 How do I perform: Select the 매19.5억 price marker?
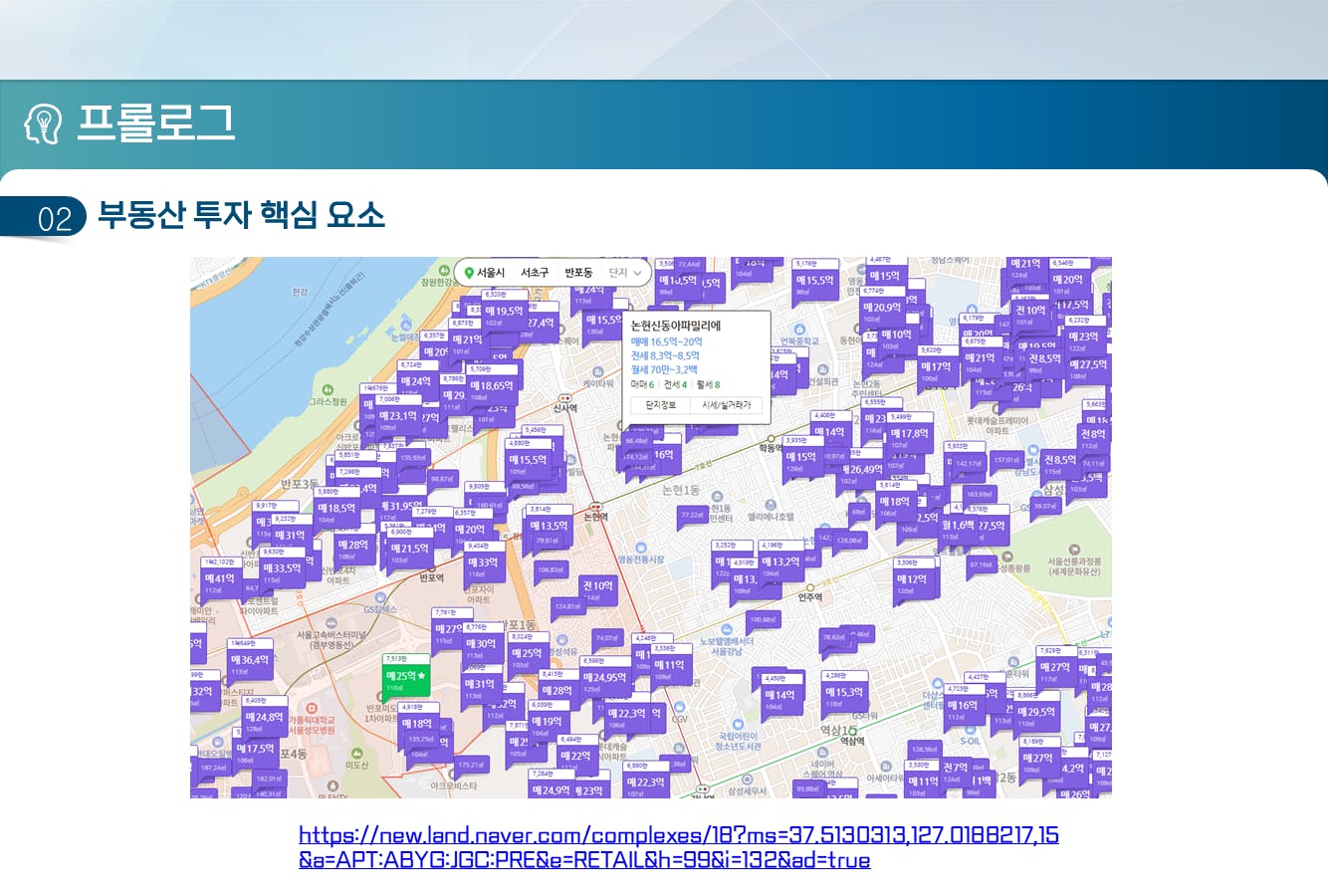point(504,313)
